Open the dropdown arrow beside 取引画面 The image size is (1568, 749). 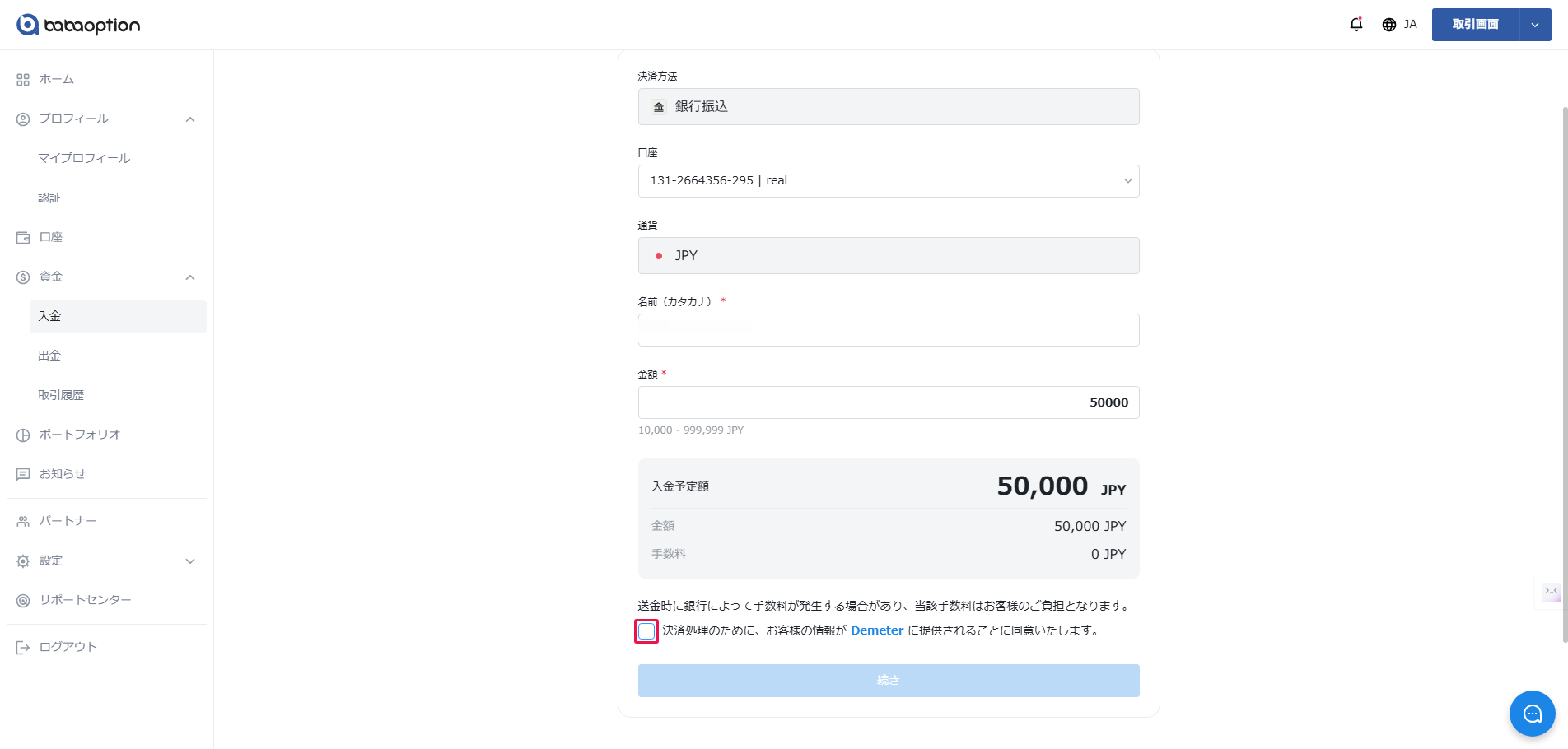1535,25
